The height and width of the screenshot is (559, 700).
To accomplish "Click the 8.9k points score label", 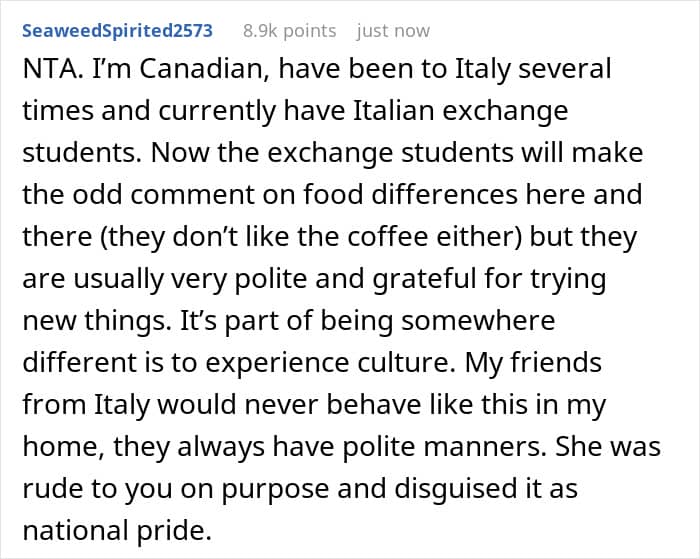I will coord(290,31).
